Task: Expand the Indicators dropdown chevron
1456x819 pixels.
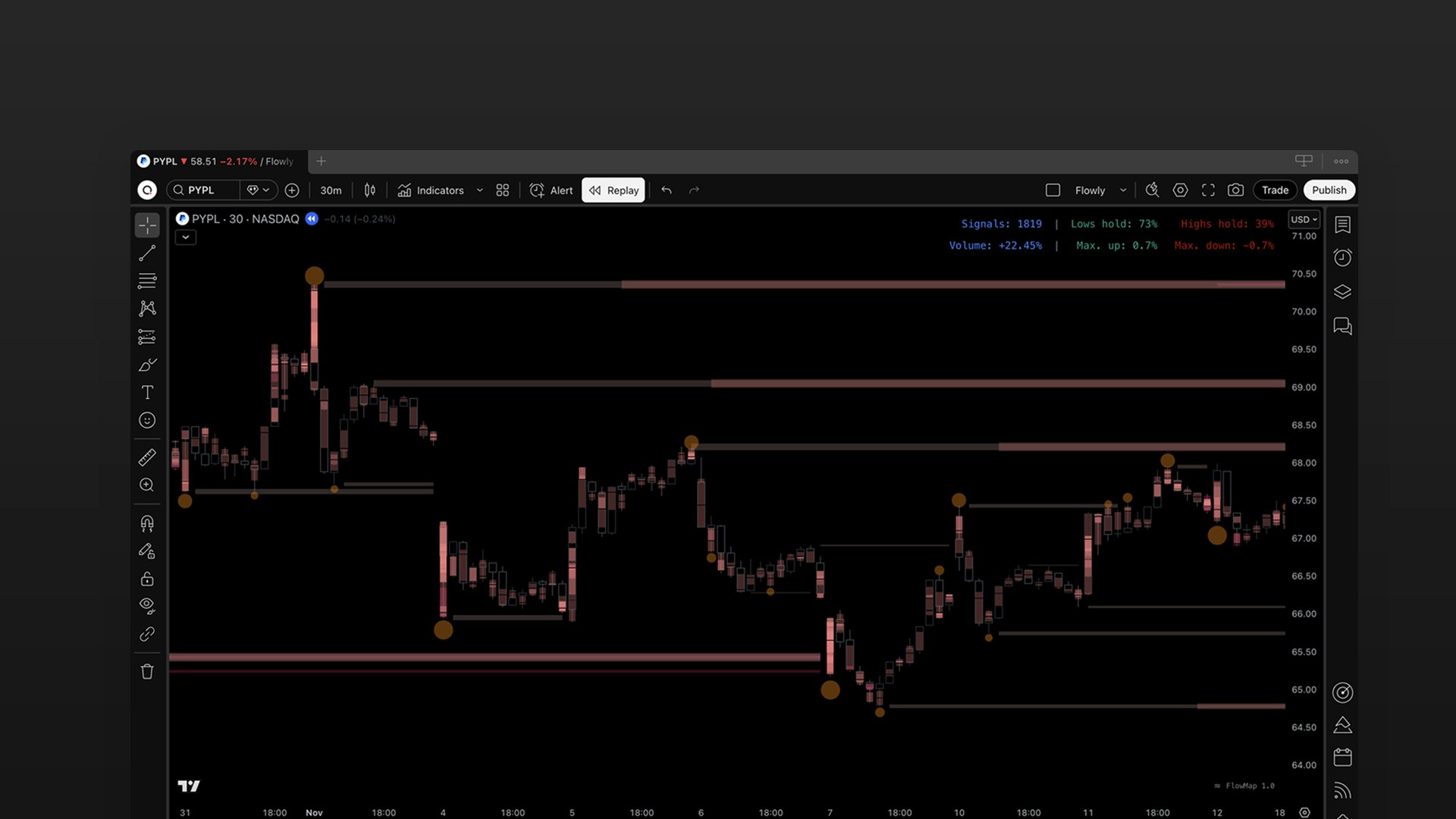Action: tap(479, 190)
